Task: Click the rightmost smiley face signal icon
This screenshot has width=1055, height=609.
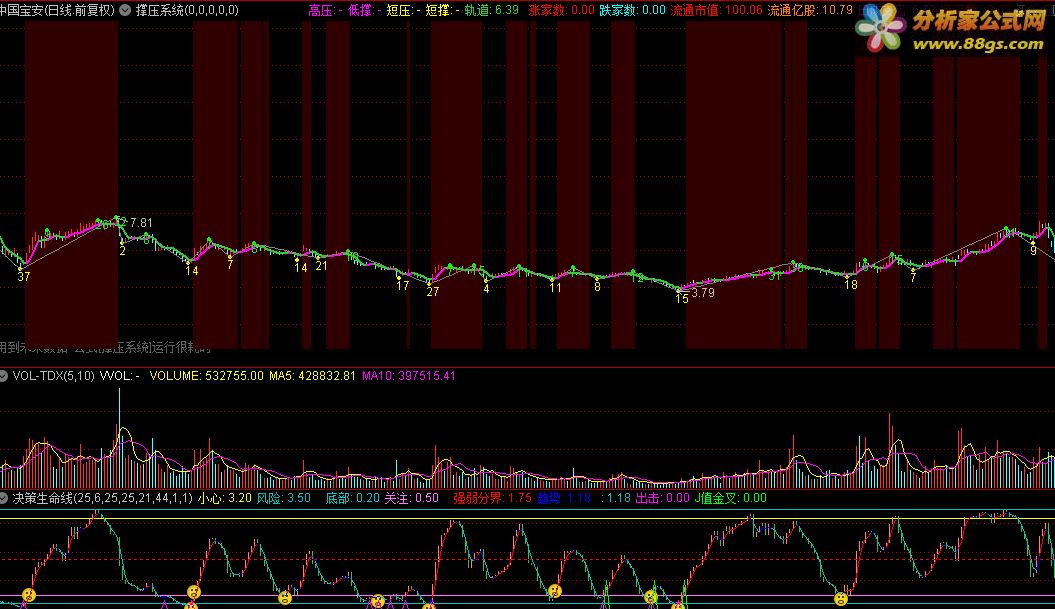Action: [x=840, y=598]
